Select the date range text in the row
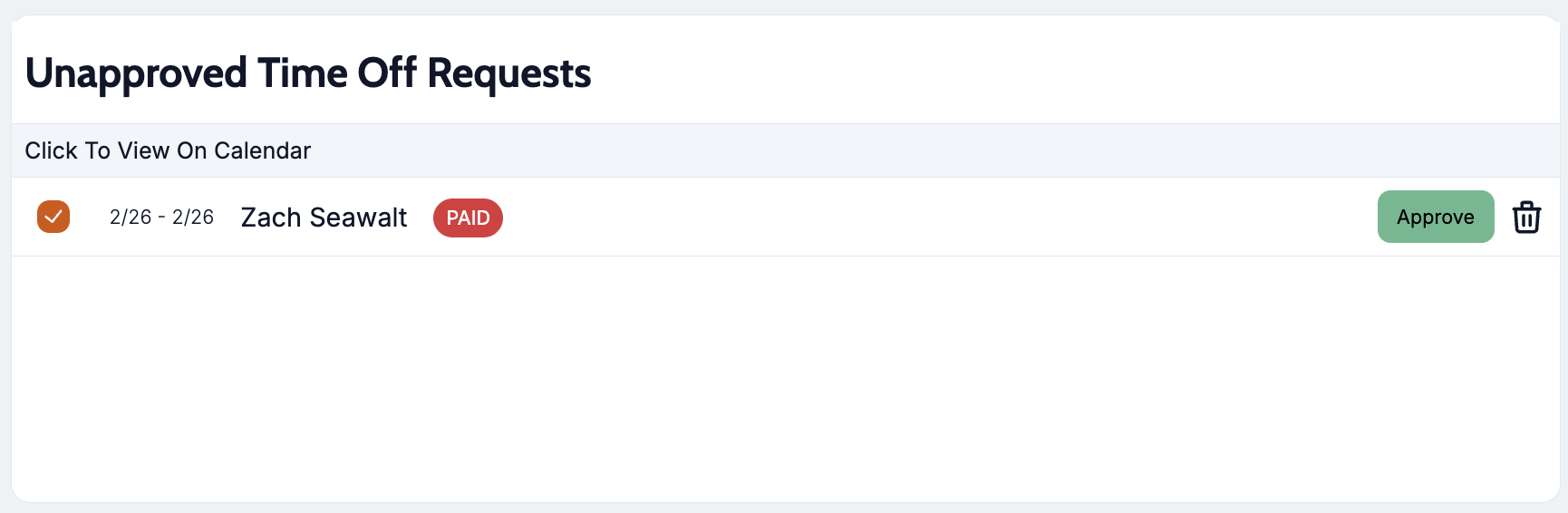 (x=161, y=218)
